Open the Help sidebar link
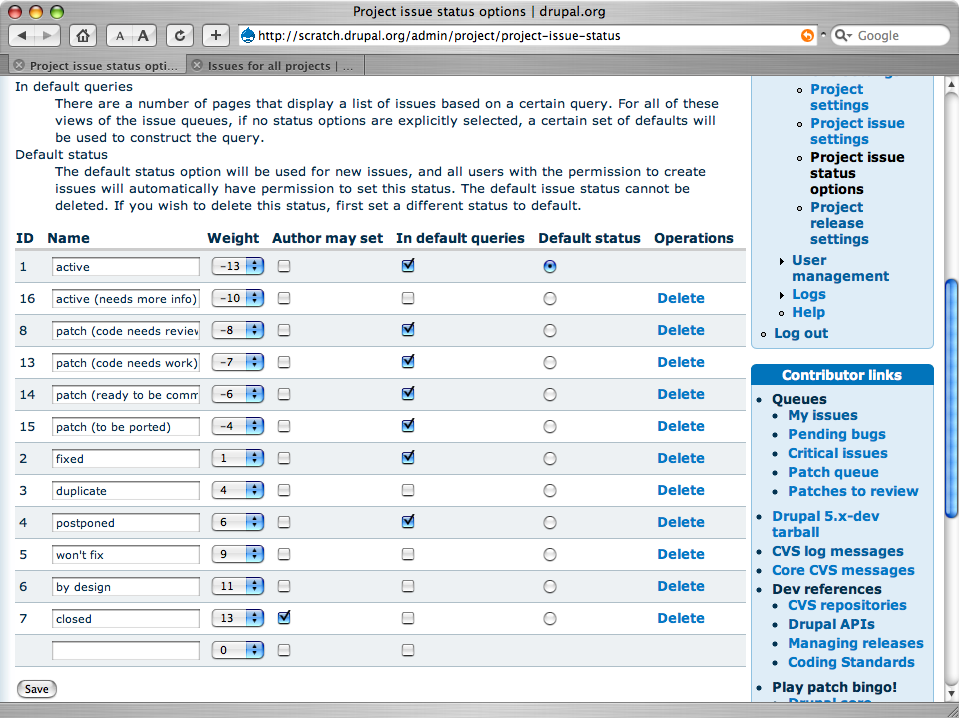The image size is (959, 718). (x=809, y=312)
